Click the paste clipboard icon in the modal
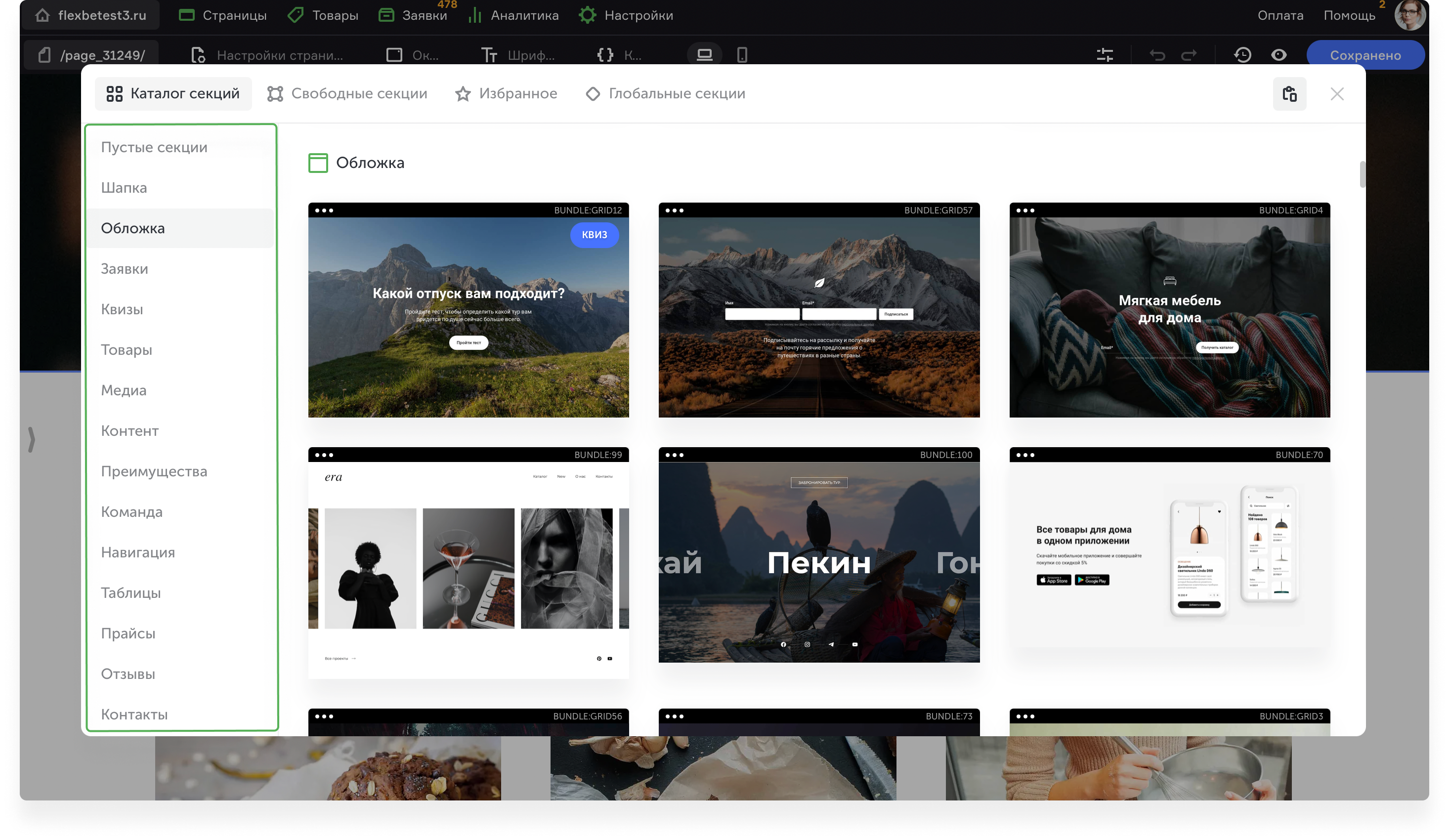This screenshot has width=1449, height=840. 1290,94
